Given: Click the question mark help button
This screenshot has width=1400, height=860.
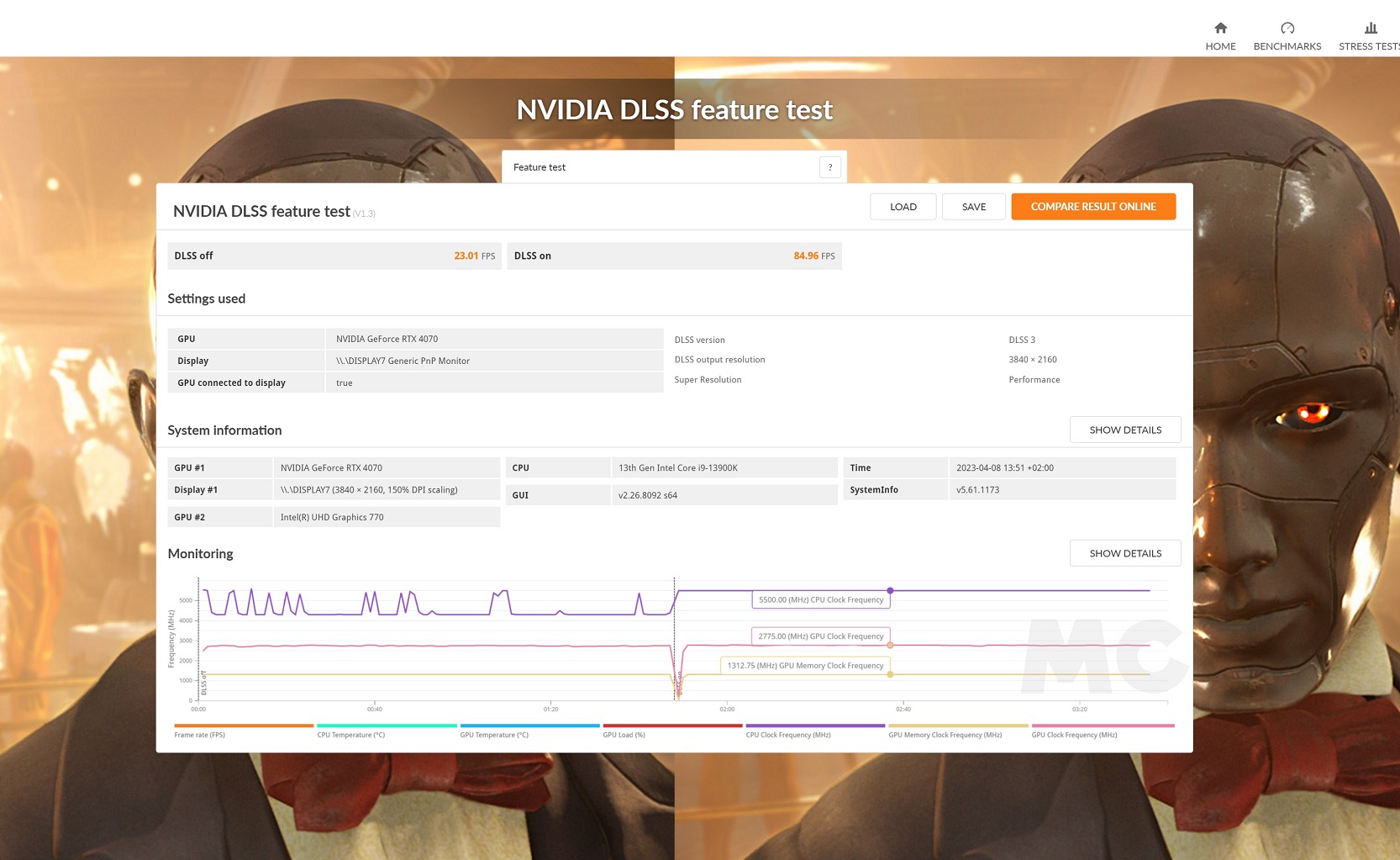Looking at the screenshot, I should point(830,167).
